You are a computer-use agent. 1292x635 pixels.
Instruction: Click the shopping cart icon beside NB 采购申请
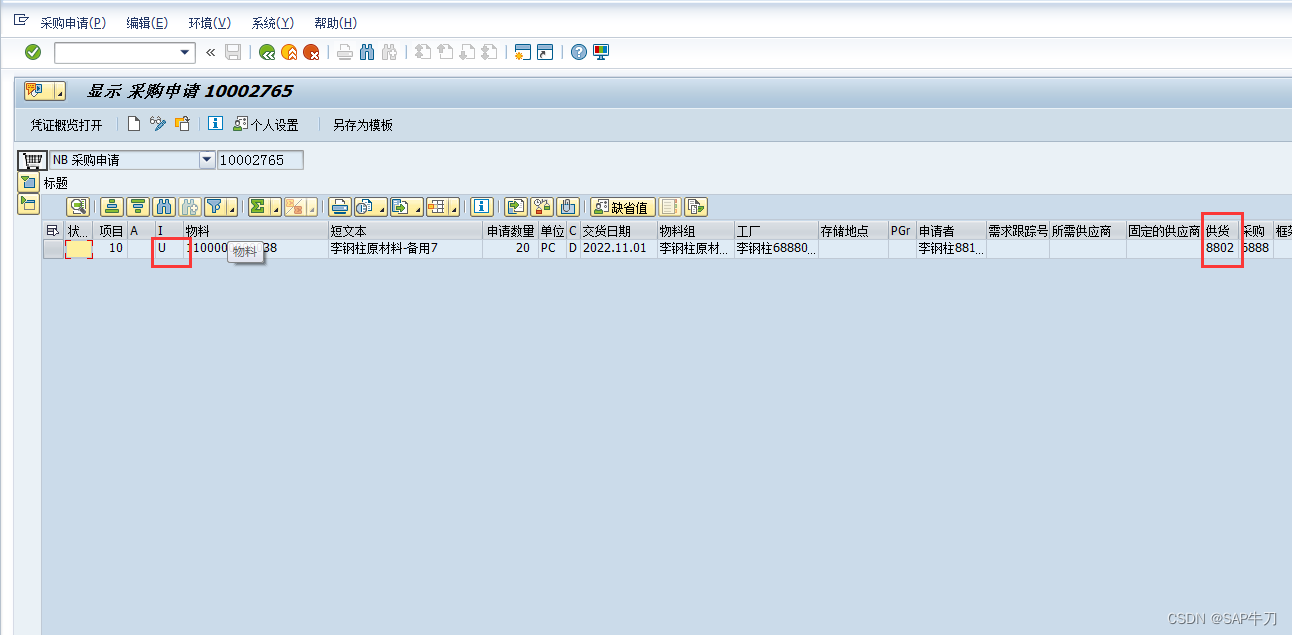click(x=33, y=160)
